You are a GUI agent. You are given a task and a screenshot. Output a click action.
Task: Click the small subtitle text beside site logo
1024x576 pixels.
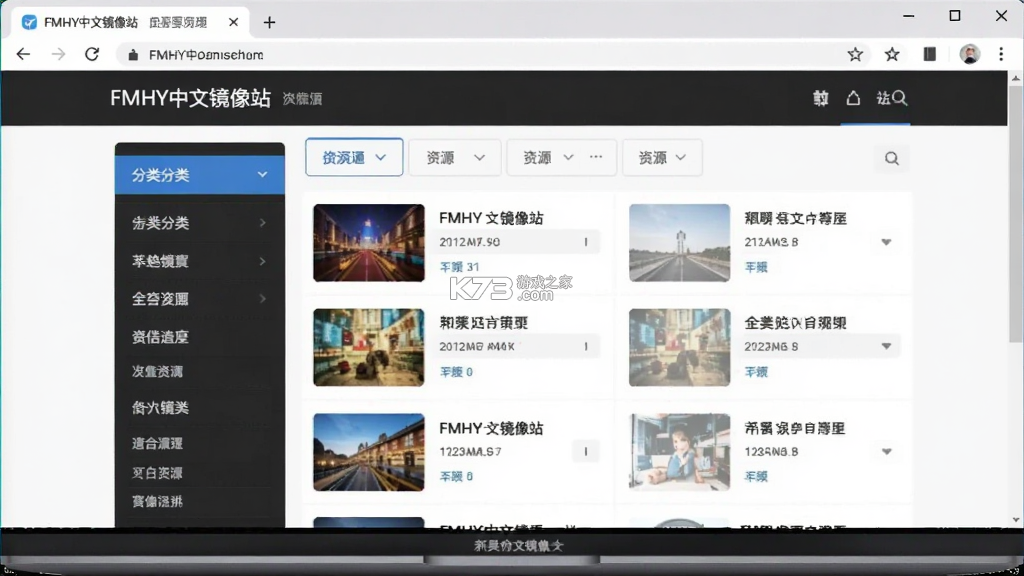[x=302, y=99]
